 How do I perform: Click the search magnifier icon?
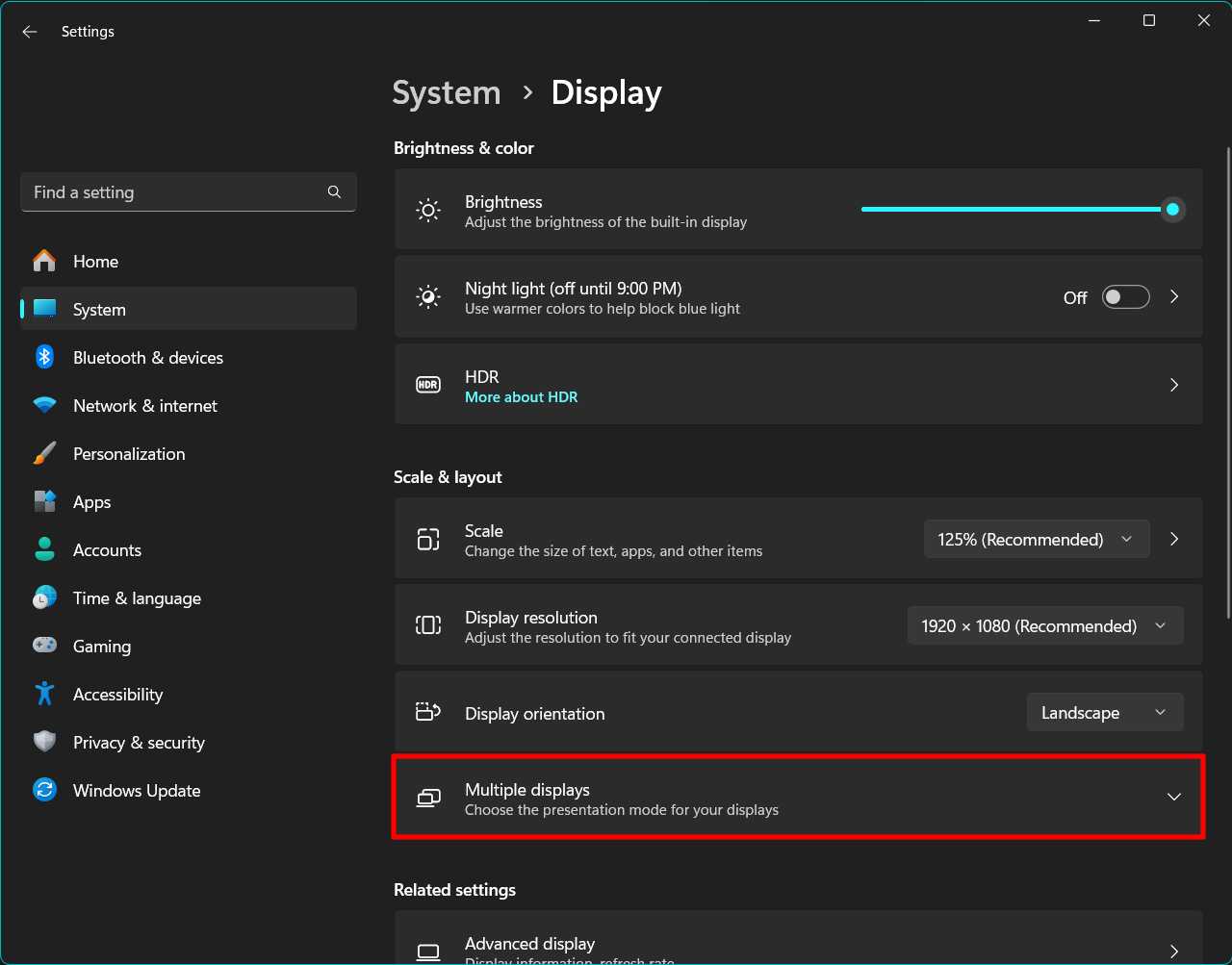coord(334,192)
